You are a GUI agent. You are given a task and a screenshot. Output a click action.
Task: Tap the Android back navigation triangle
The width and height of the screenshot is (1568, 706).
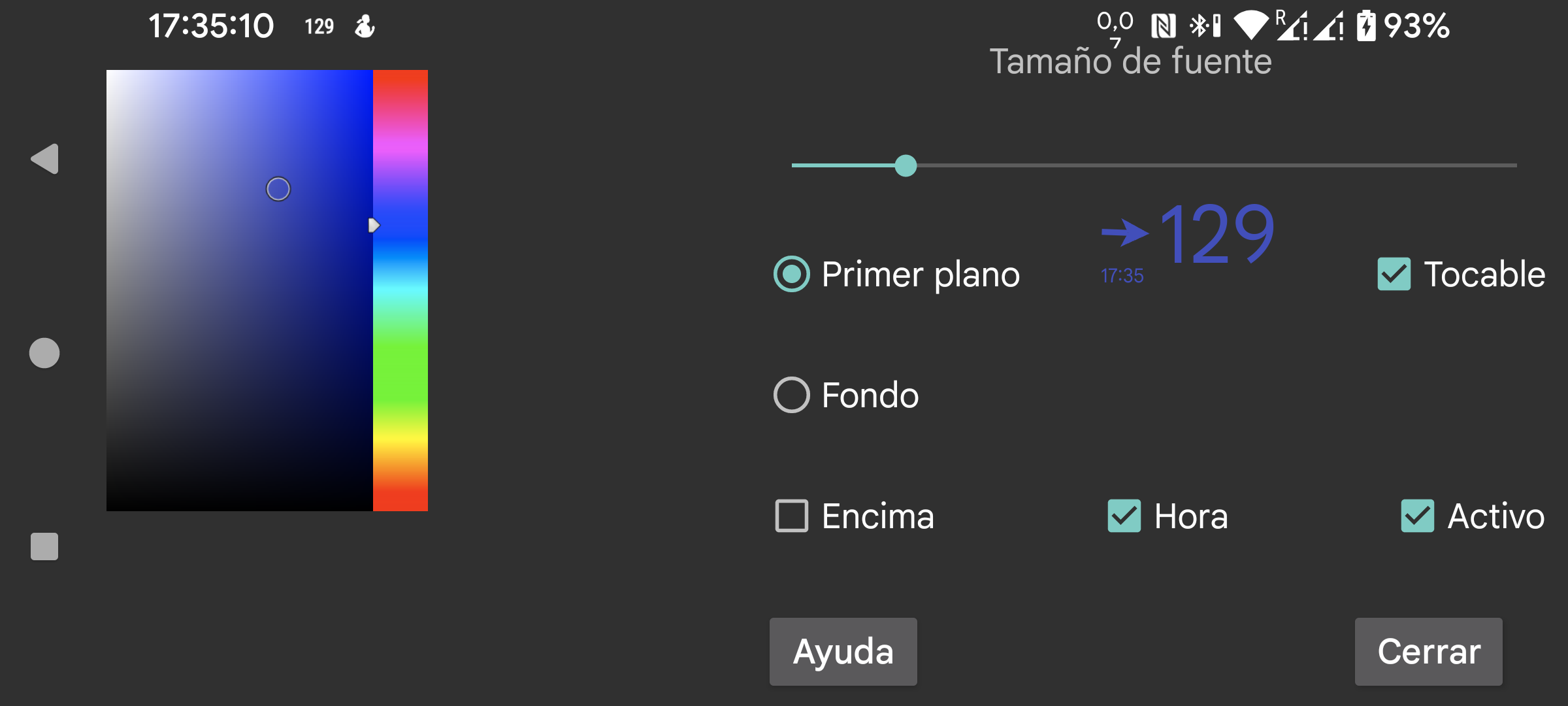pyautogui.click(x=45, y=159)
